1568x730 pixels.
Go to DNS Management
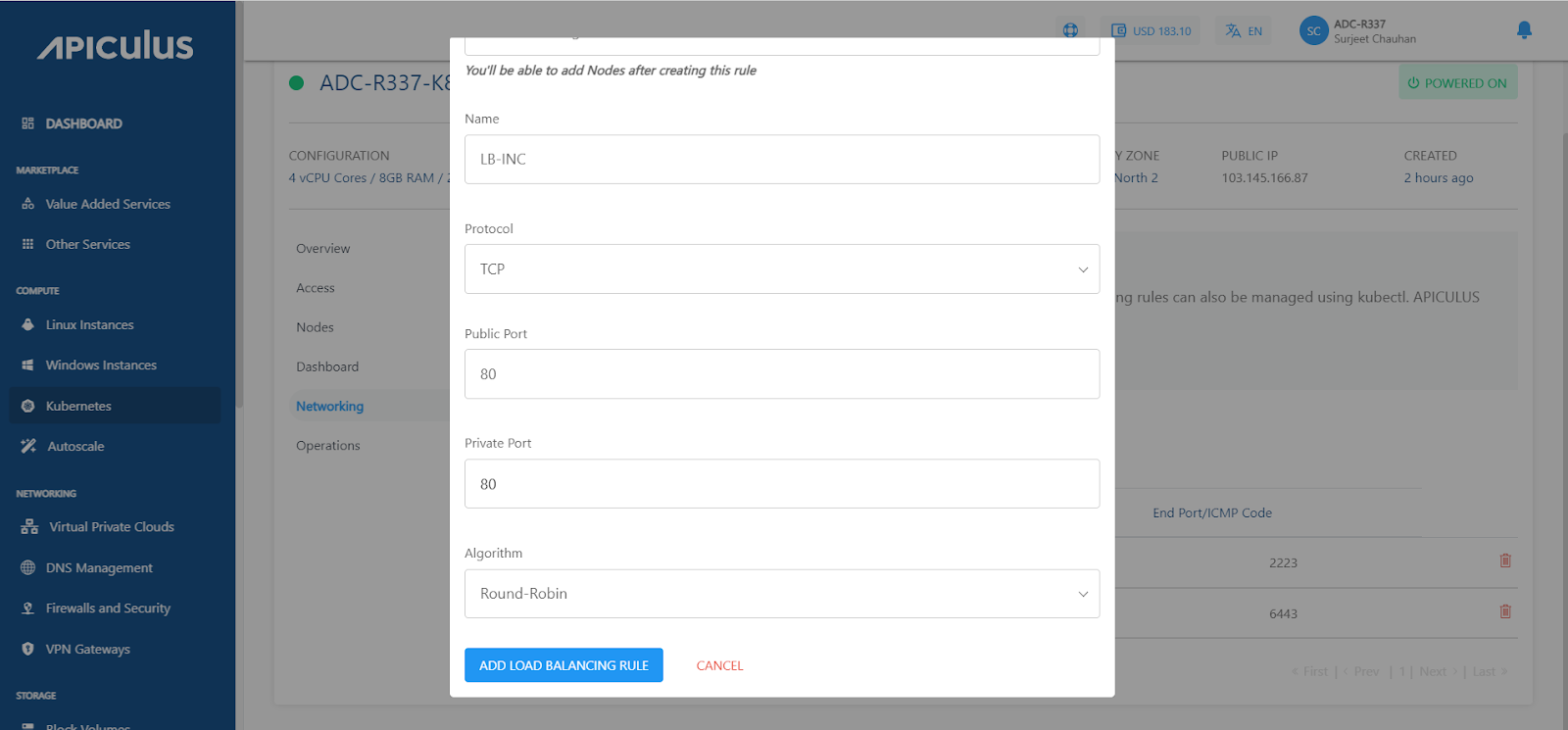(99, 568)
